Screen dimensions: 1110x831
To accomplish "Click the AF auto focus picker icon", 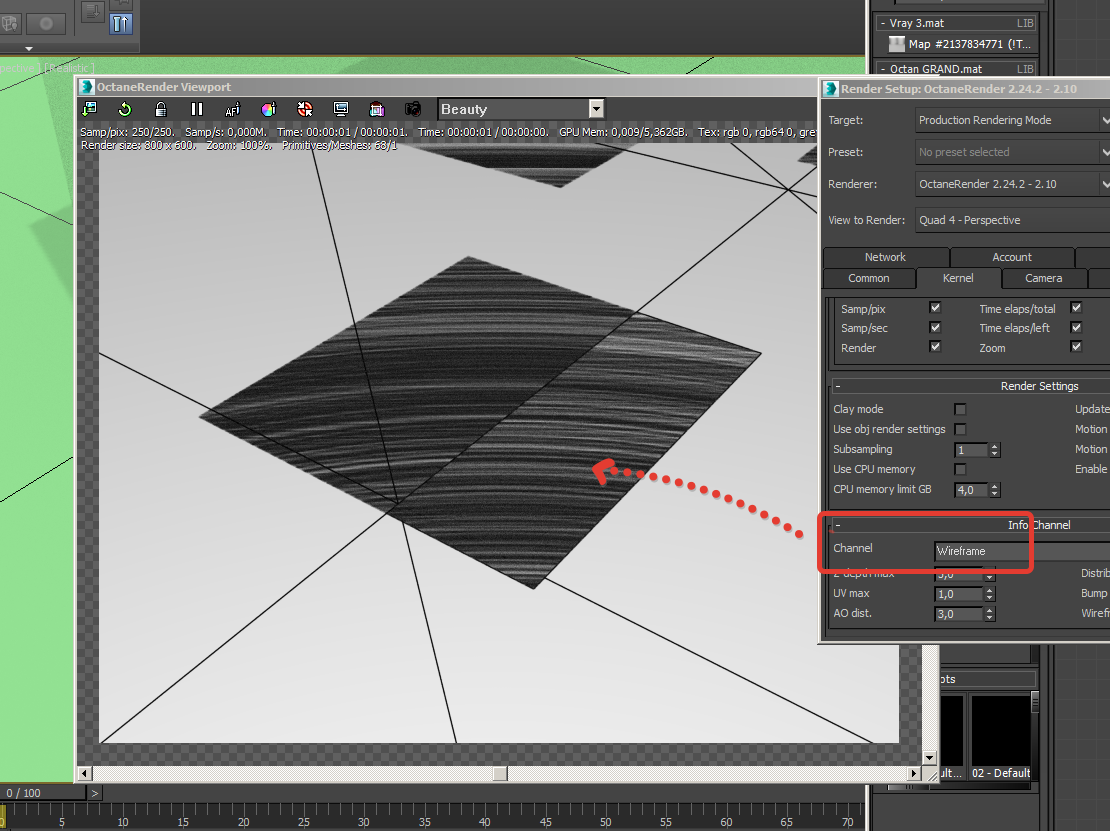I will (233, 109).
